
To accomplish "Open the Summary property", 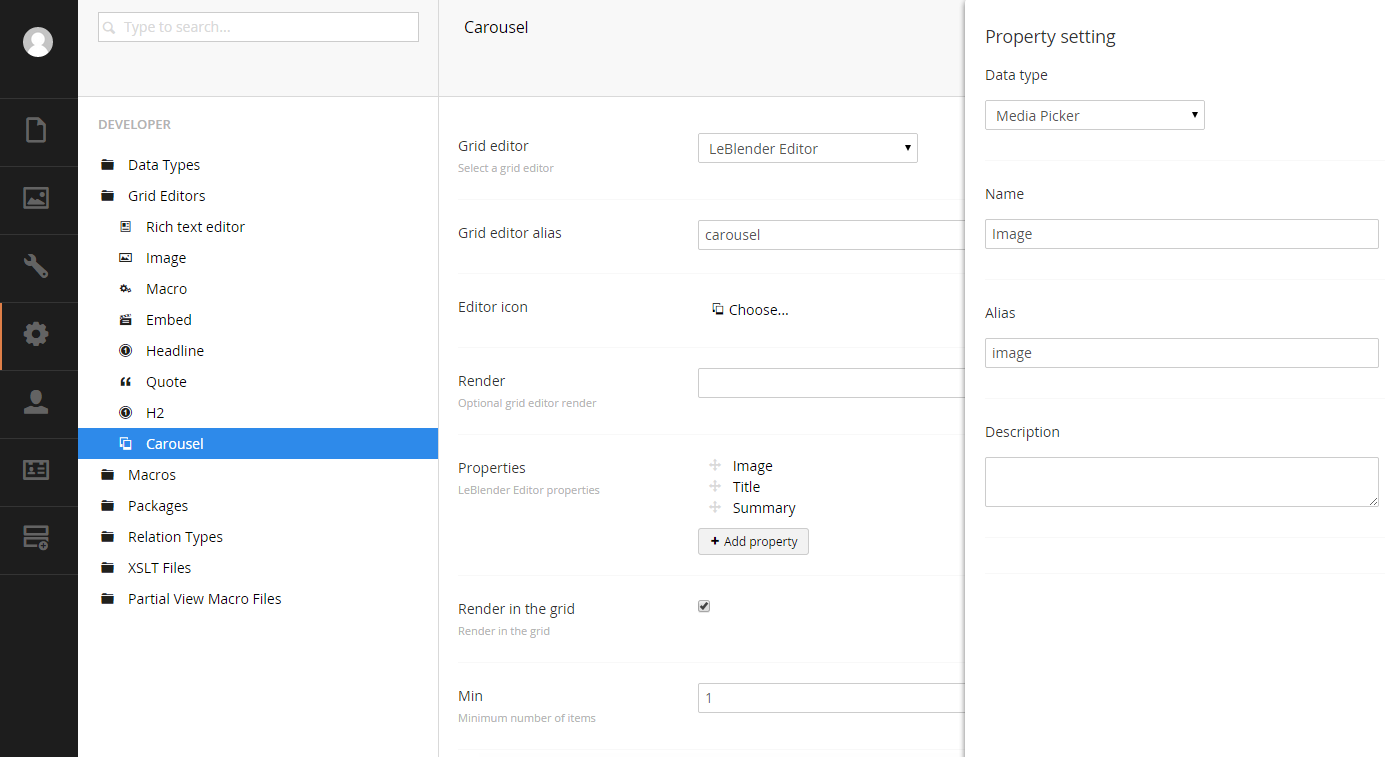I will pyautogui.click(x=764, y=508).
